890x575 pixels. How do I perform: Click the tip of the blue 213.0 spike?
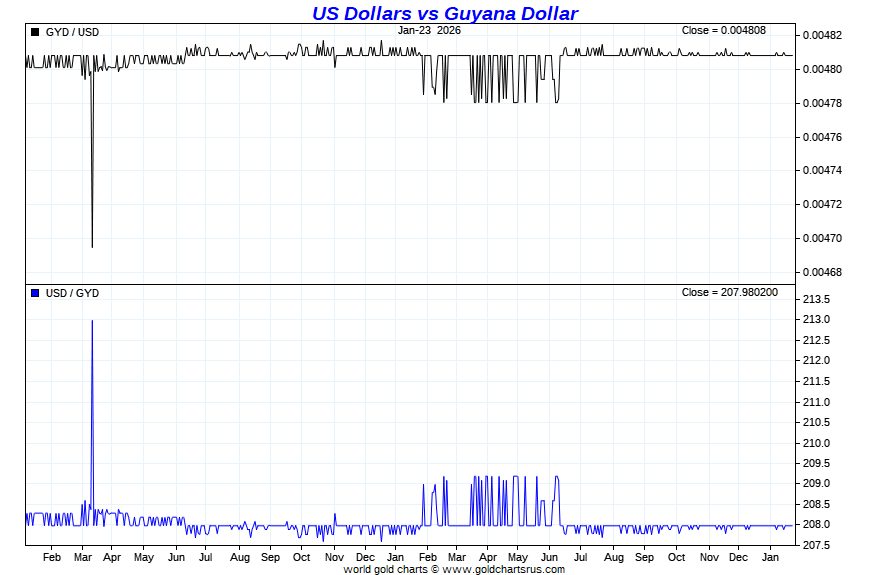[93, 321]
